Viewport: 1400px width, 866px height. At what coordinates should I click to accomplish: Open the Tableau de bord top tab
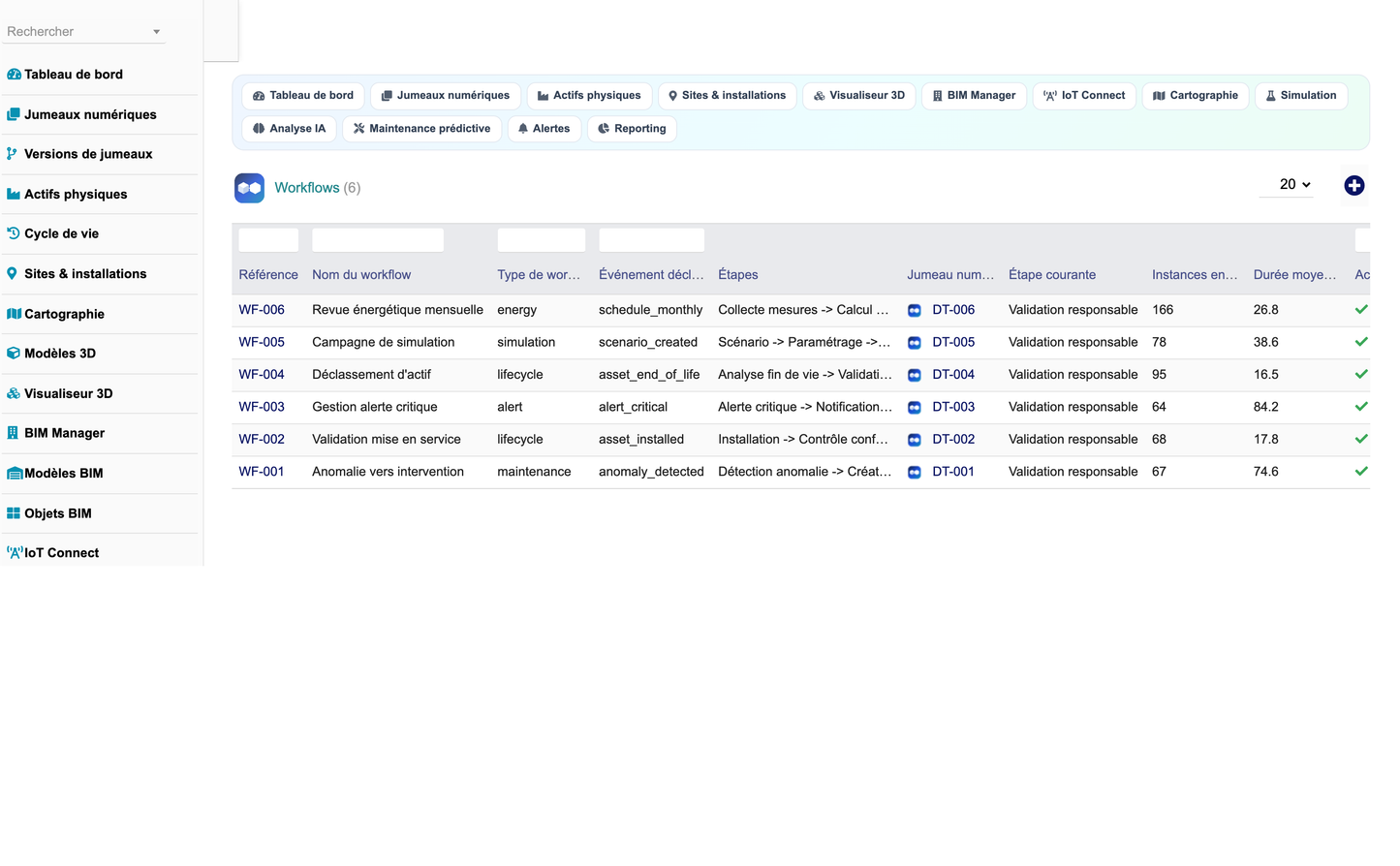[303, 96]
